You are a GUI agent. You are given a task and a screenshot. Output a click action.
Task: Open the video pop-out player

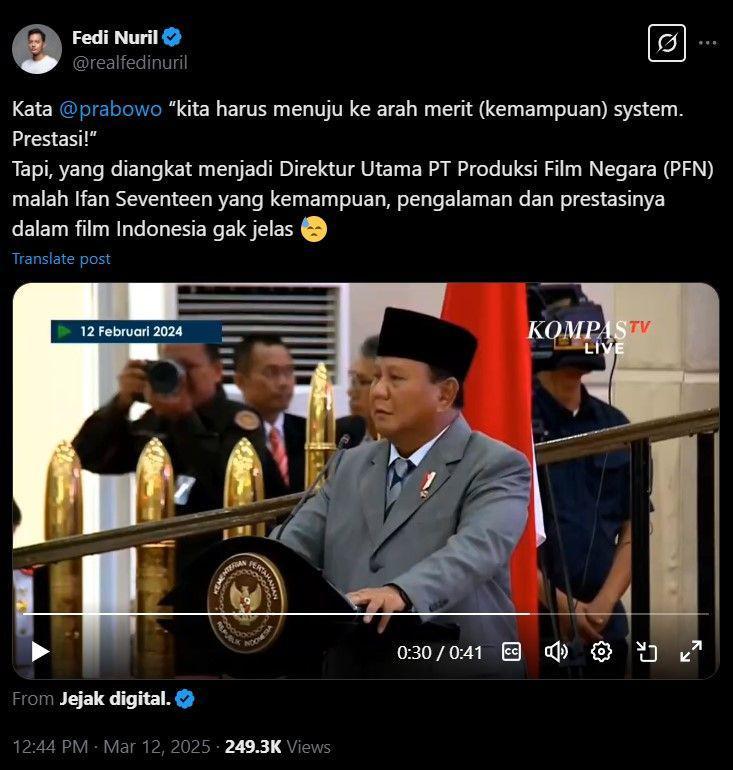647,652
